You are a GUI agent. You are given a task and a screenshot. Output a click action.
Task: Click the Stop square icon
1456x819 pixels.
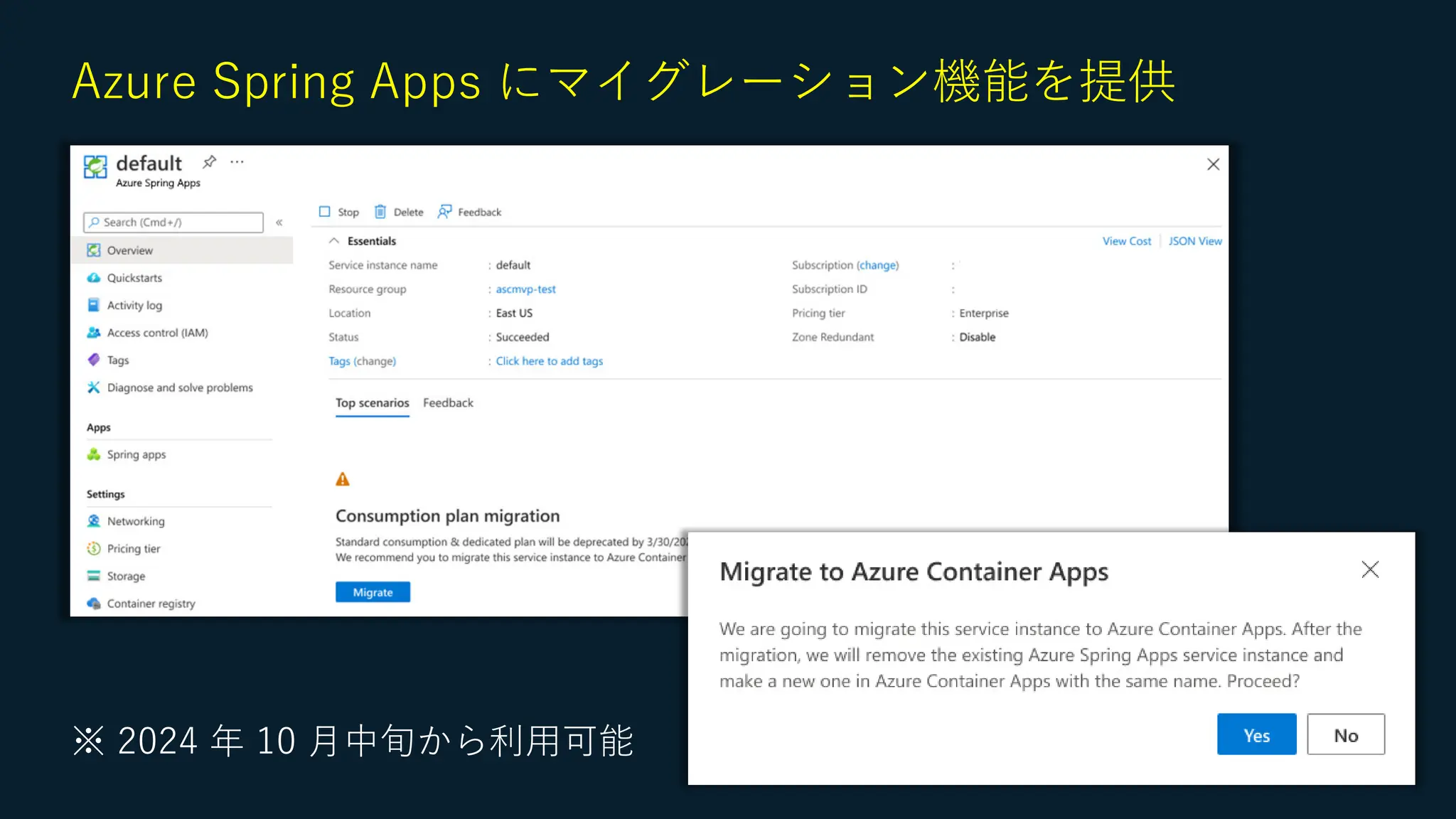point(325,212)
